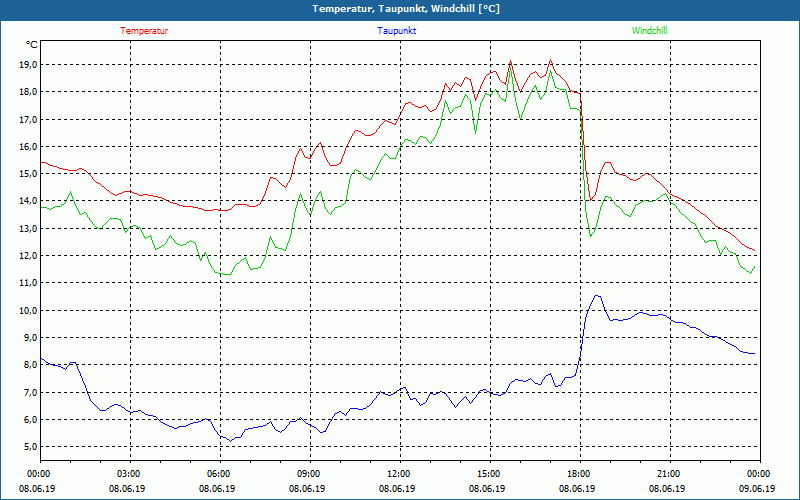Select the blue Taupunkt legend label
Image resolution: width=800 pixels, height=500 pixels.
pos(396,31)
